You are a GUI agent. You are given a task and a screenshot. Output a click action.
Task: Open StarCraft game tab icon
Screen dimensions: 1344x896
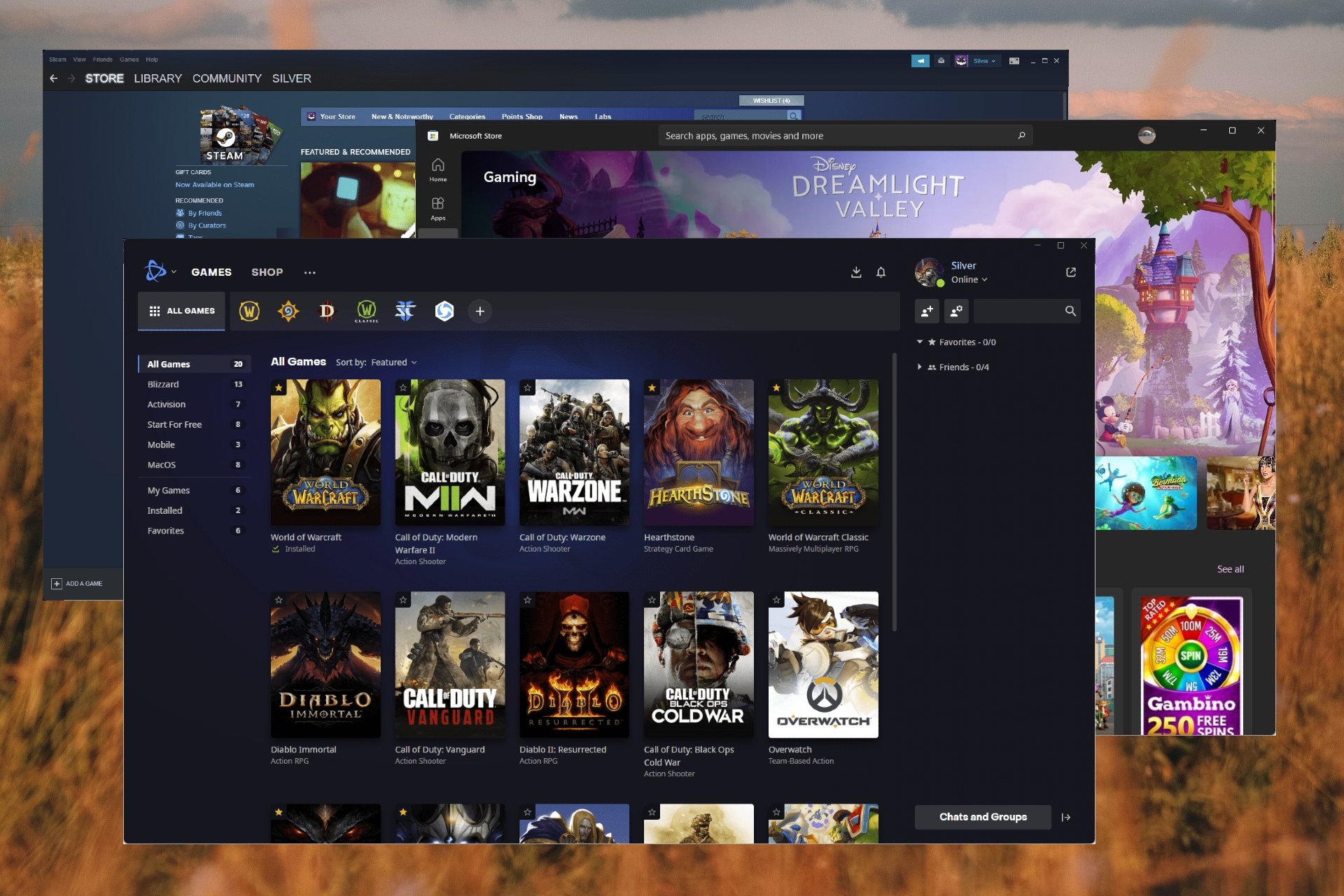point(405,311)
